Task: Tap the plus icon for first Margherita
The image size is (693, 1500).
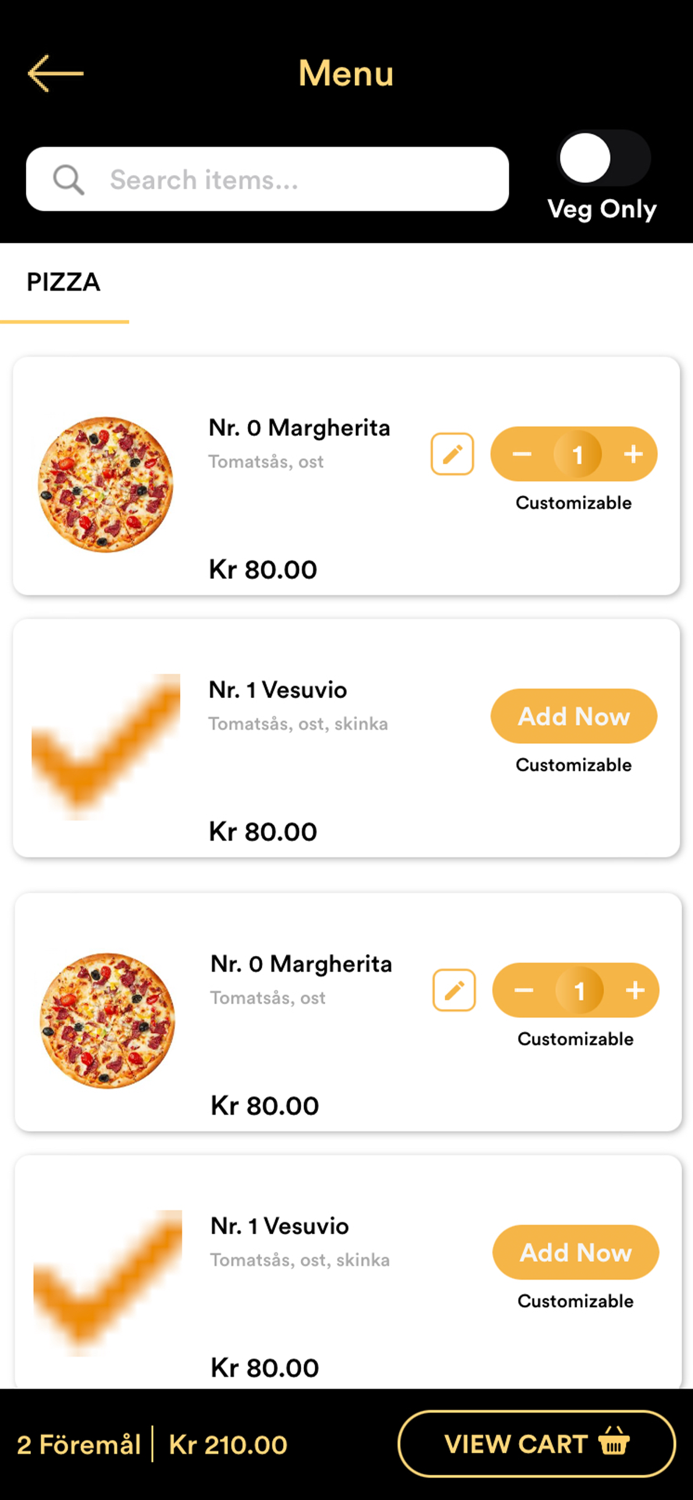Action: 633,454
